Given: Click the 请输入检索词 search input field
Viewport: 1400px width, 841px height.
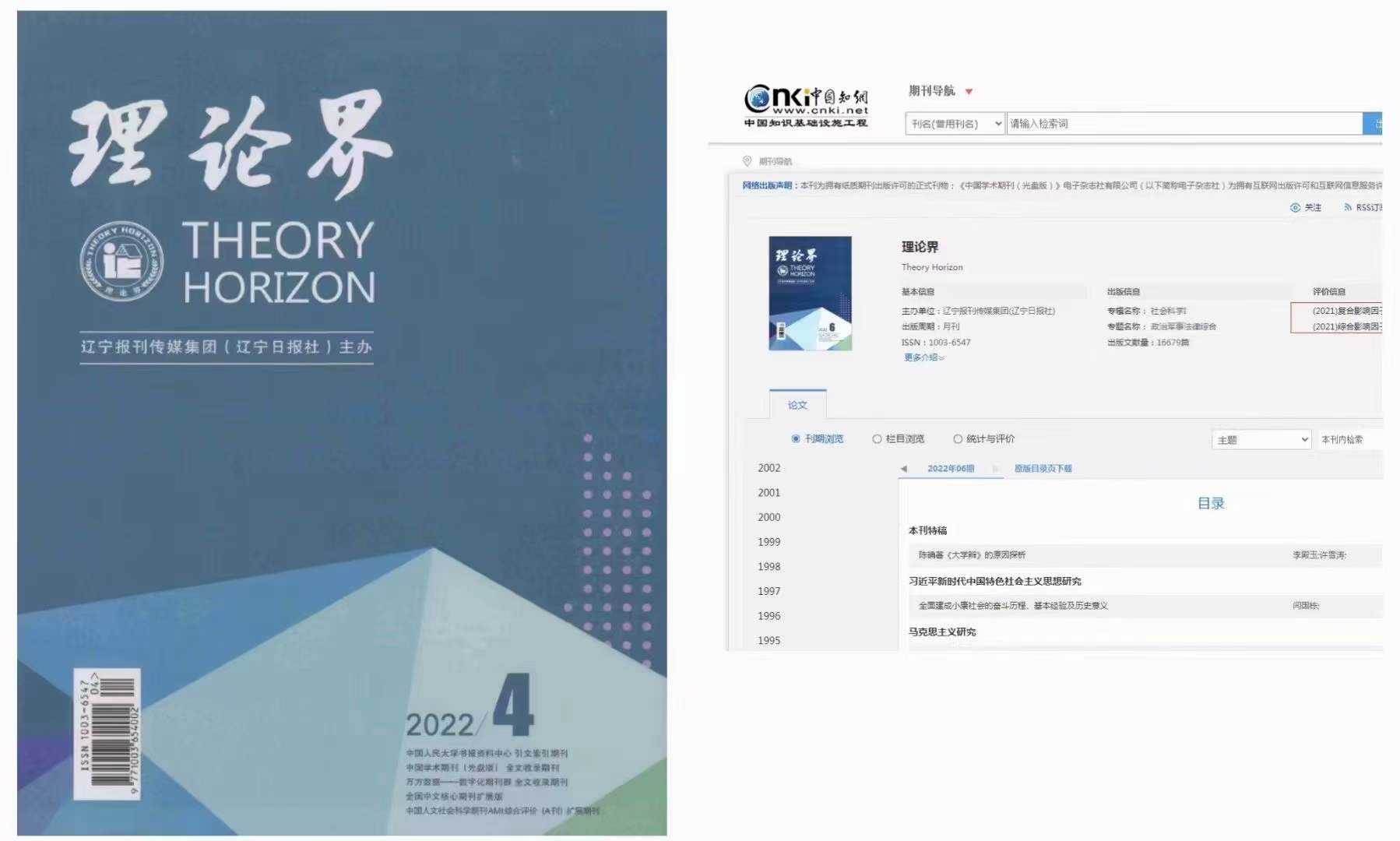Looking at the screenshot, I should [1184, 124].
